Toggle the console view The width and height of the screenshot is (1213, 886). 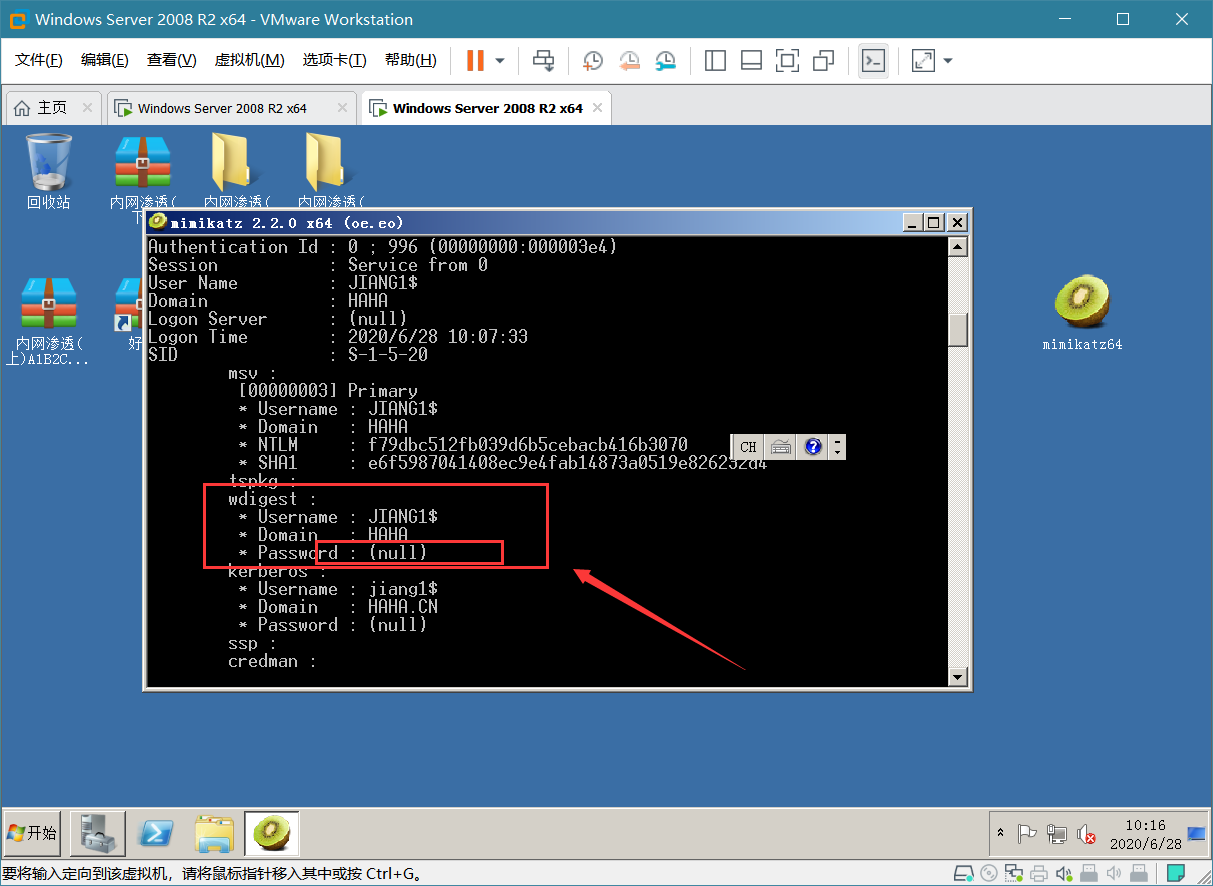tap(873, 61)
